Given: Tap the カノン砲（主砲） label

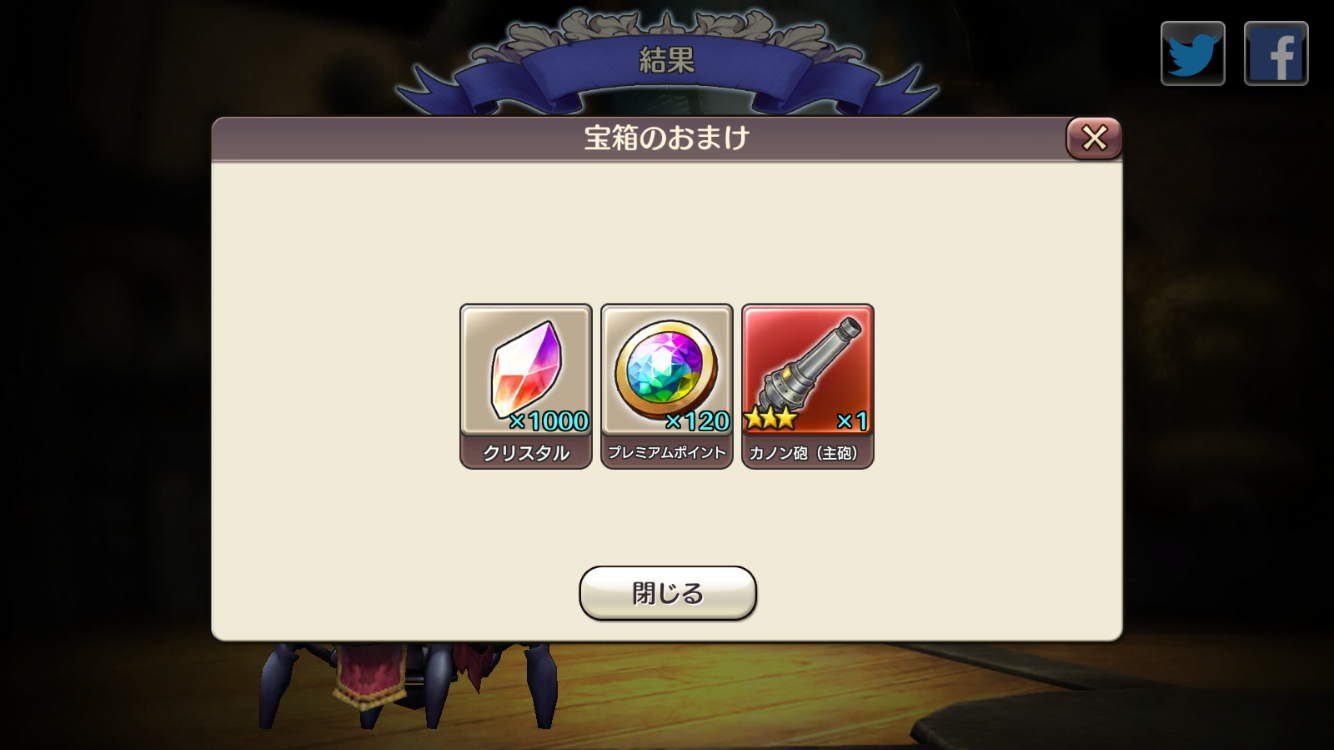Looking at the screenshot, I should coord(808,453).
